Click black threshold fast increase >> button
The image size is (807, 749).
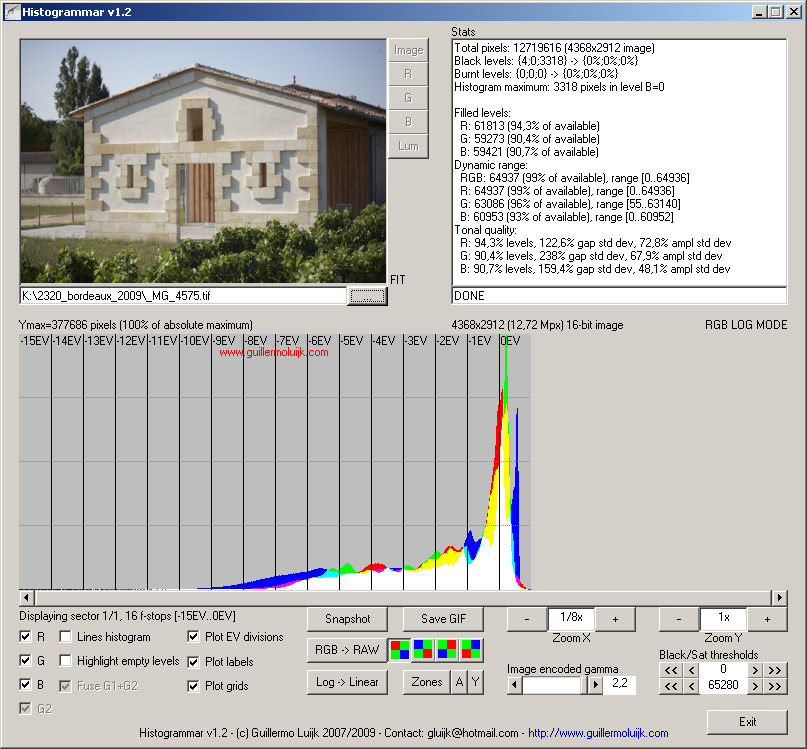[775, 670]
